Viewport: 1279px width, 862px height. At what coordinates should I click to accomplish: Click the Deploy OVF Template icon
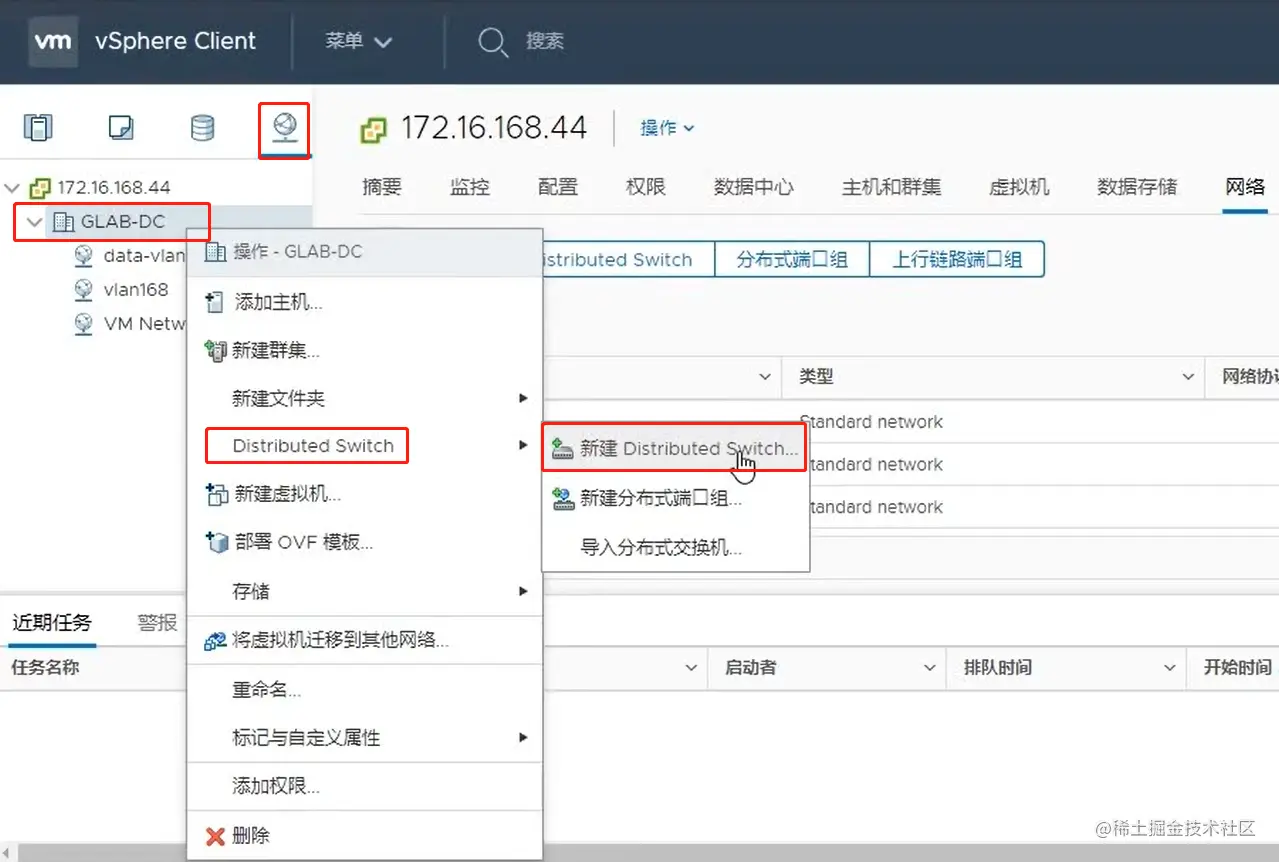[216, 542]
